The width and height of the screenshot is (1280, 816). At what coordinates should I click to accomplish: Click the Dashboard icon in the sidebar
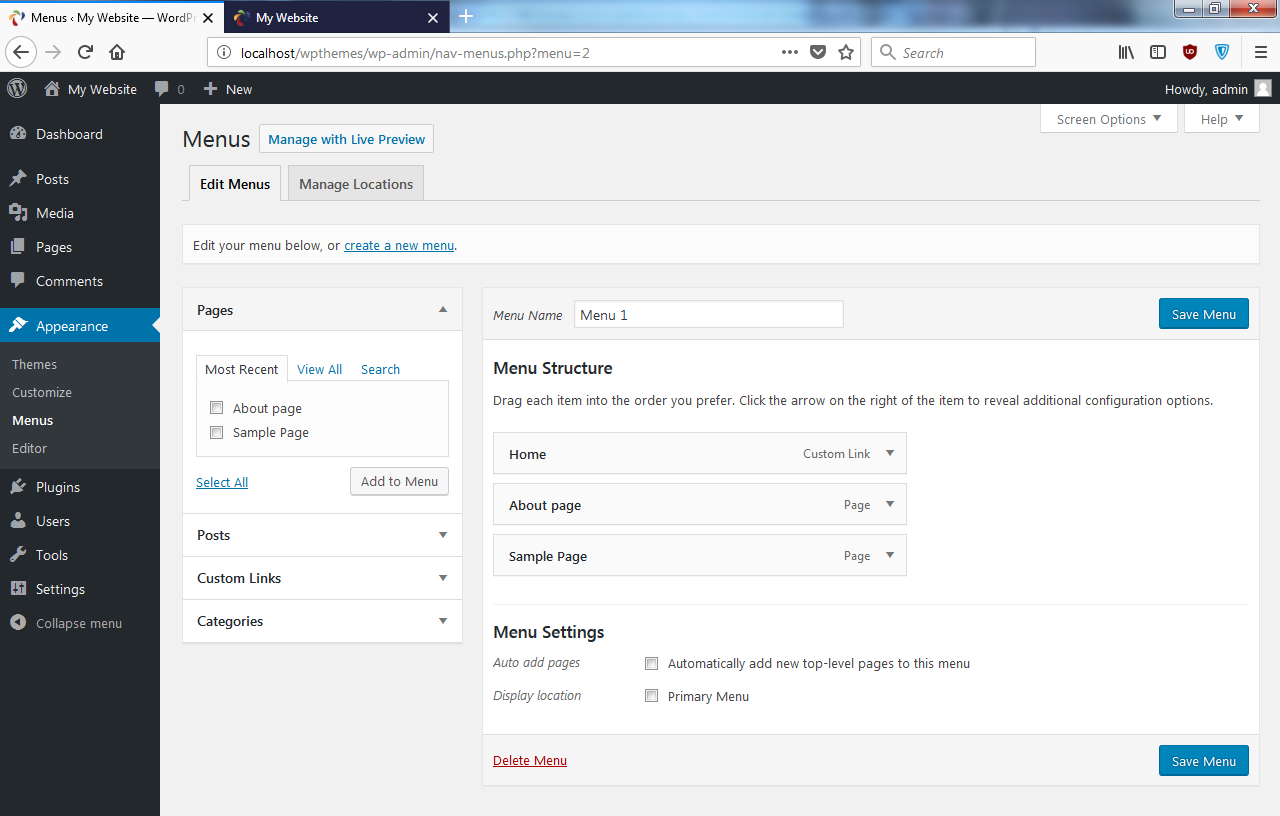click(18, 134)
